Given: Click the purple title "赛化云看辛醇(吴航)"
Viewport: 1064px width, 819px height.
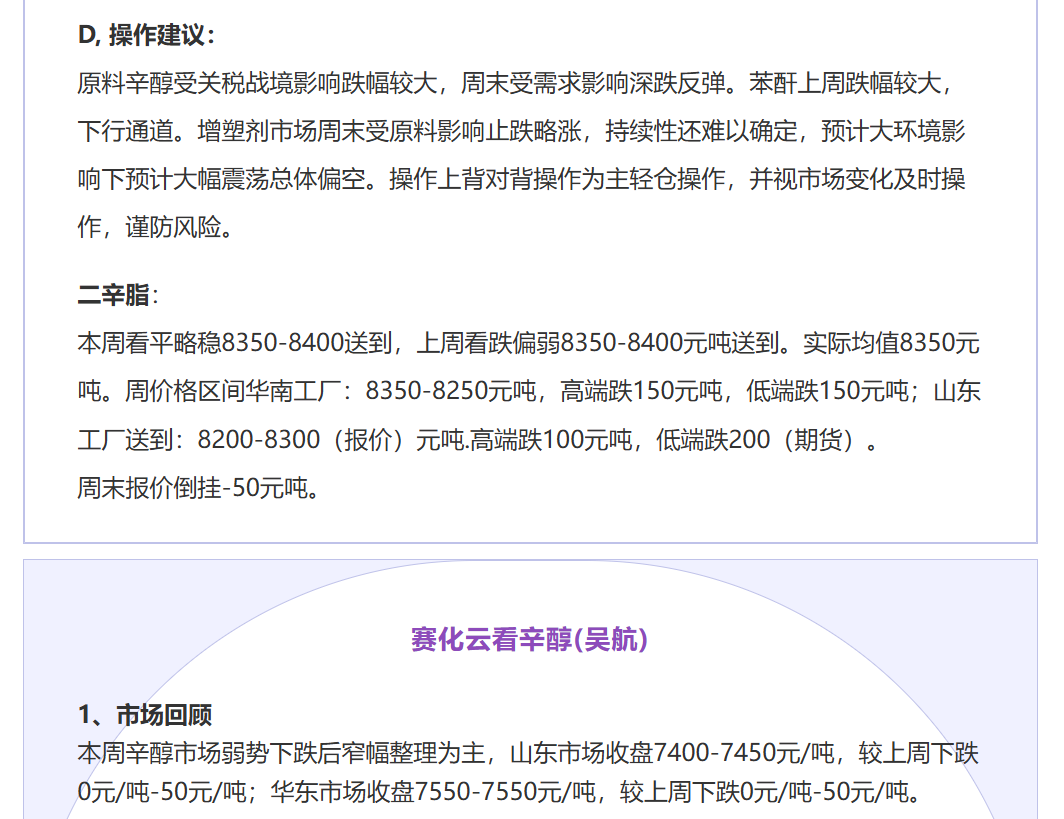Looking at the screenshot, I should click(529, 640).
